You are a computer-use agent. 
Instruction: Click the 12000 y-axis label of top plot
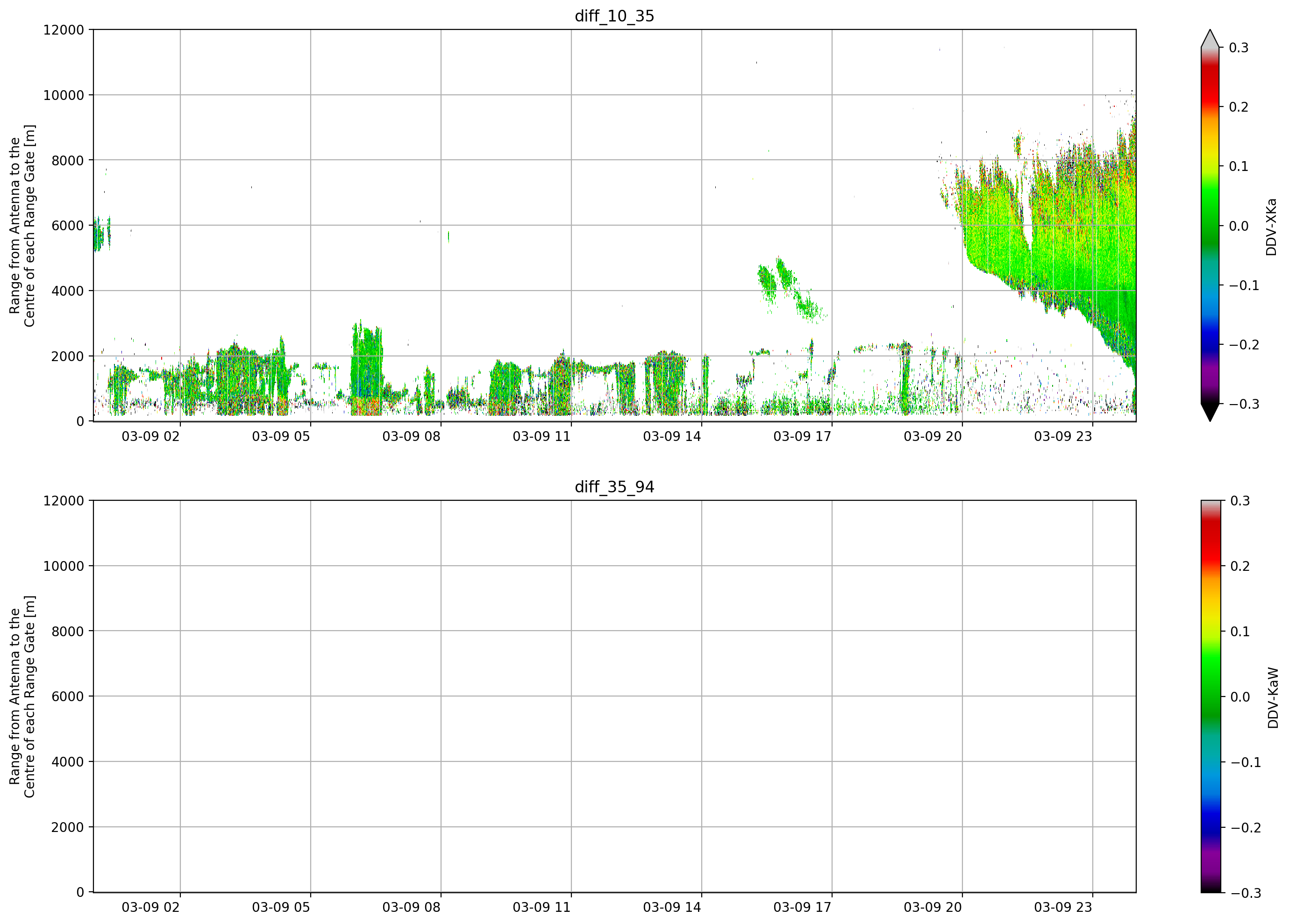coord(64,29)
